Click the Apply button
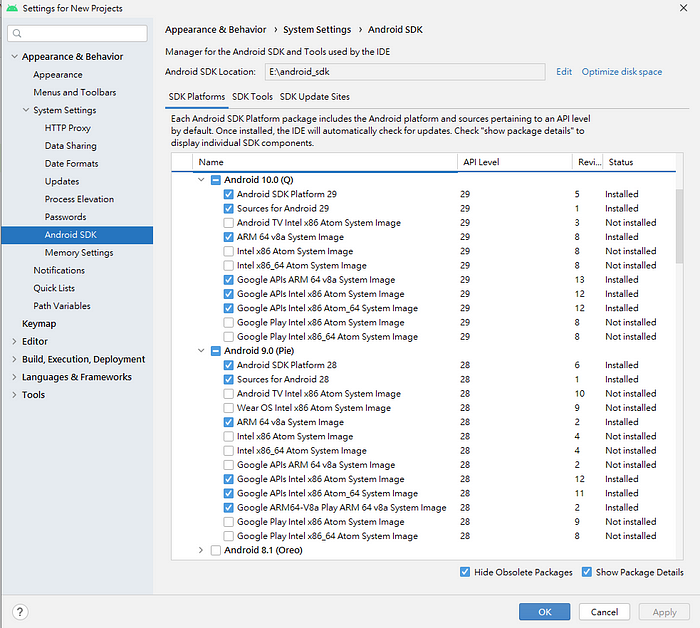 [x=664, y=611]
